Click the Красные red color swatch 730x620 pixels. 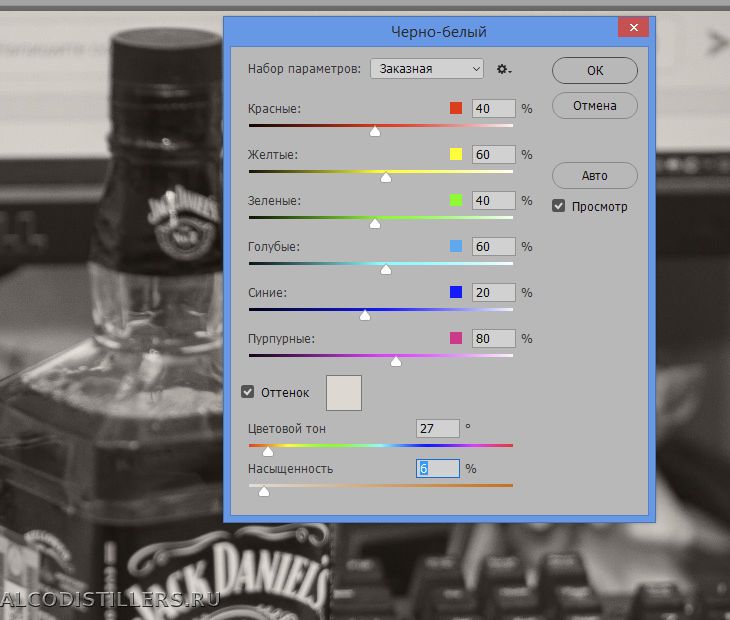(456, 108)
